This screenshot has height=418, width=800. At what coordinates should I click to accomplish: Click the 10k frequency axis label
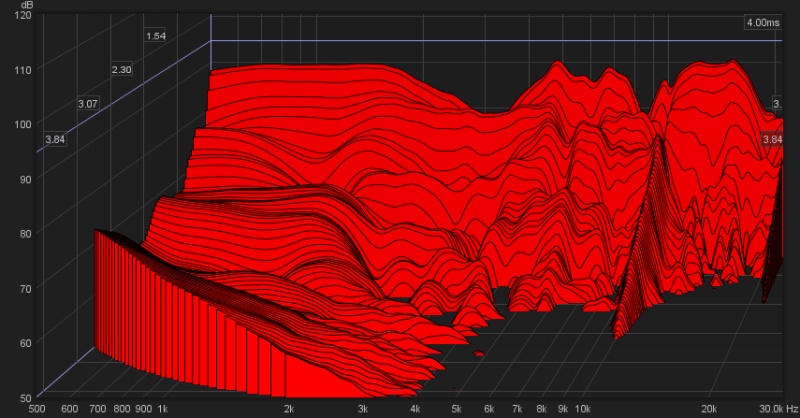tap(583, 409)
